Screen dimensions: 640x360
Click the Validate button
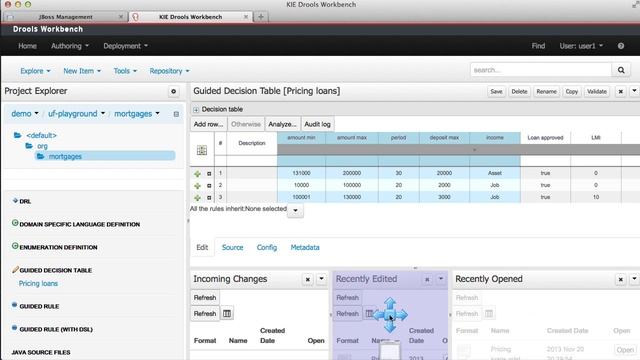tap(596, 91)
